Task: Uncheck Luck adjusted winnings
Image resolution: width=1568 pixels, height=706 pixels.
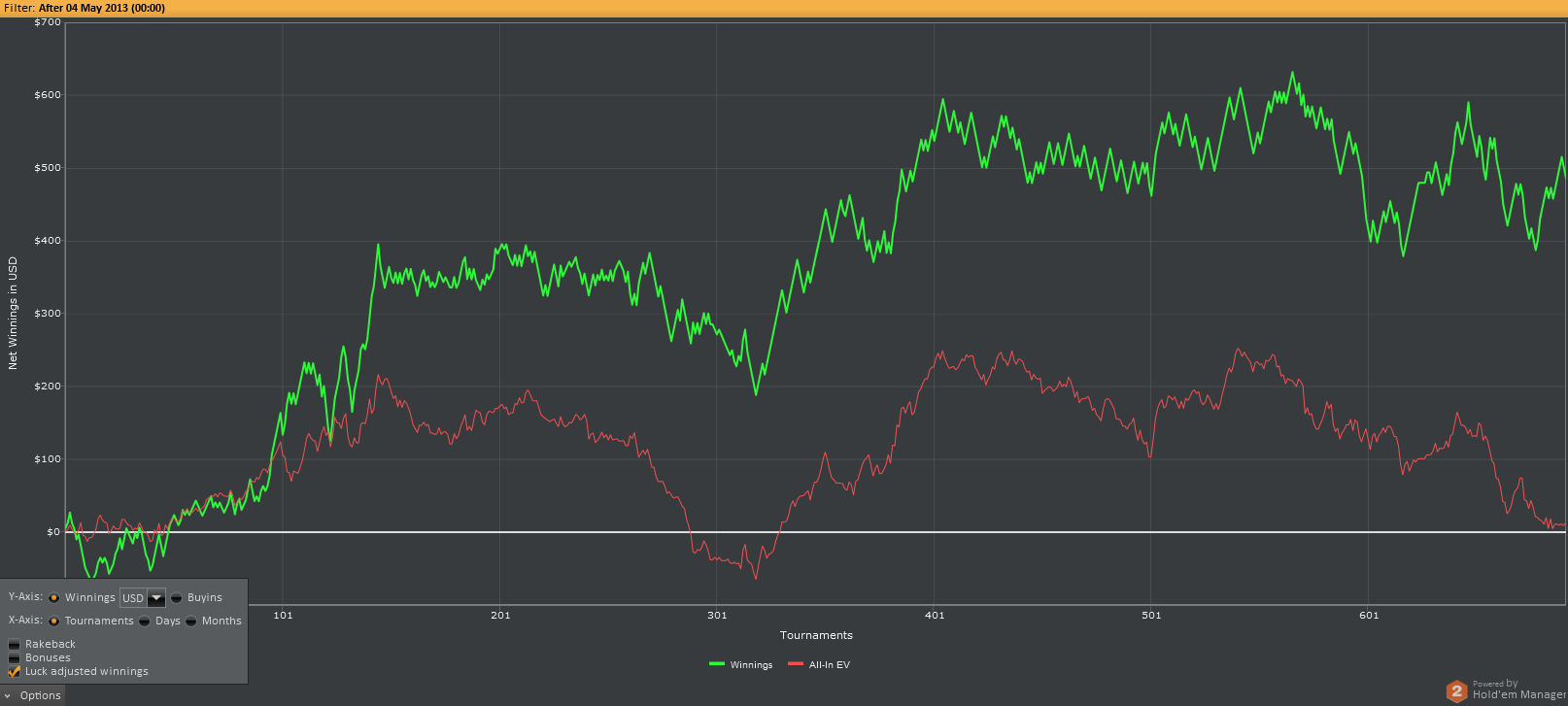Action: 15,672
